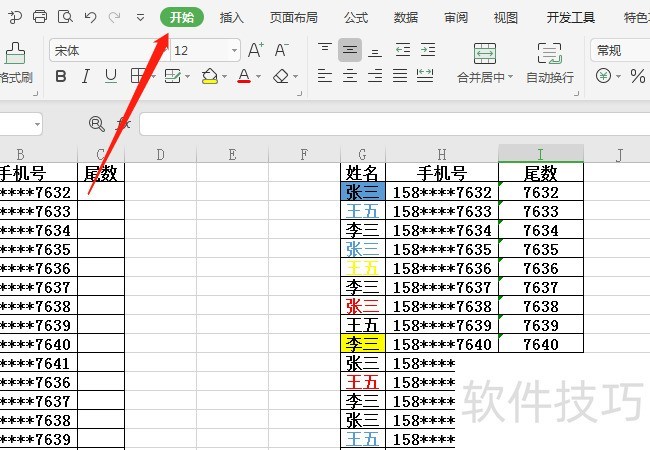This screenshot has height=450, width=650.
Task: Open number format 常规 dropdown
Action: coord(620,51)
